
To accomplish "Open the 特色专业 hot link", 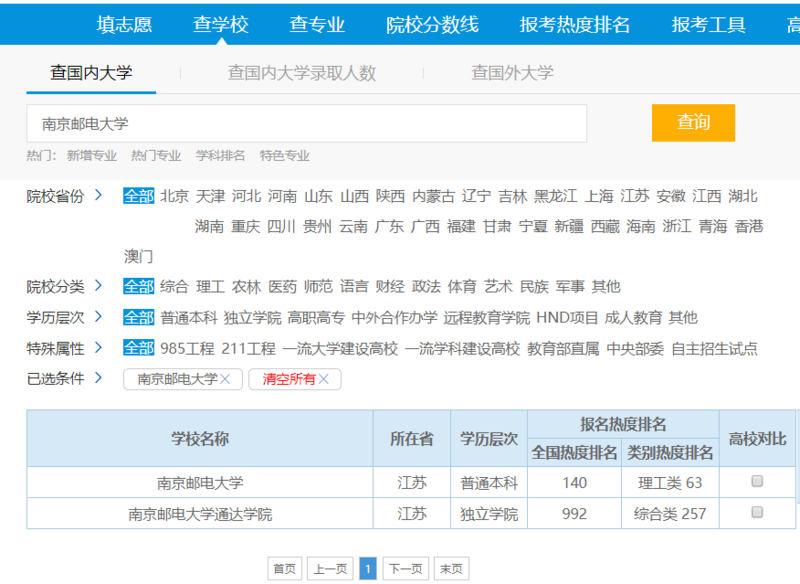I will [285, 156].
